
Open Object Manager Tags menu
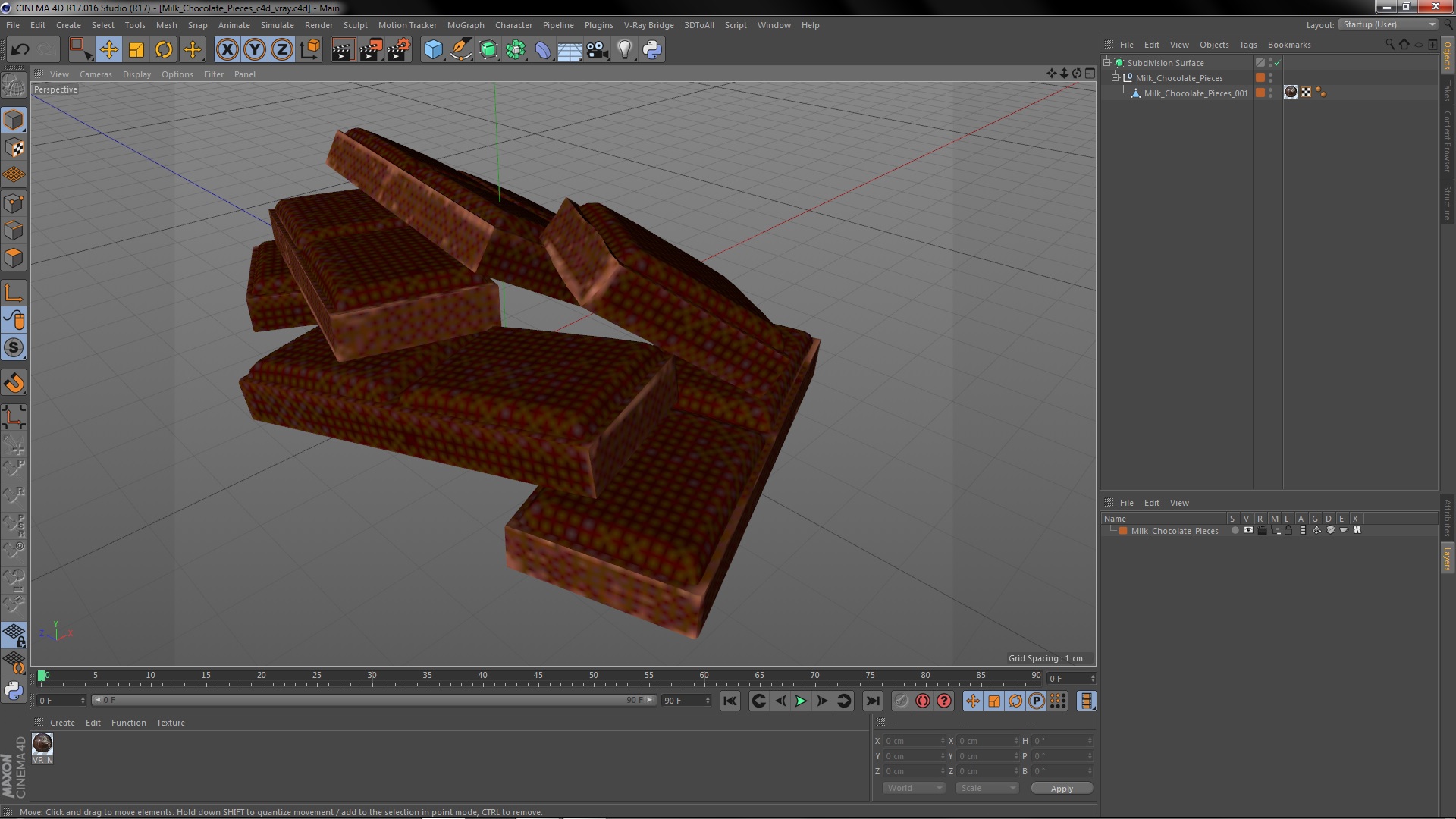point(1247,45)
